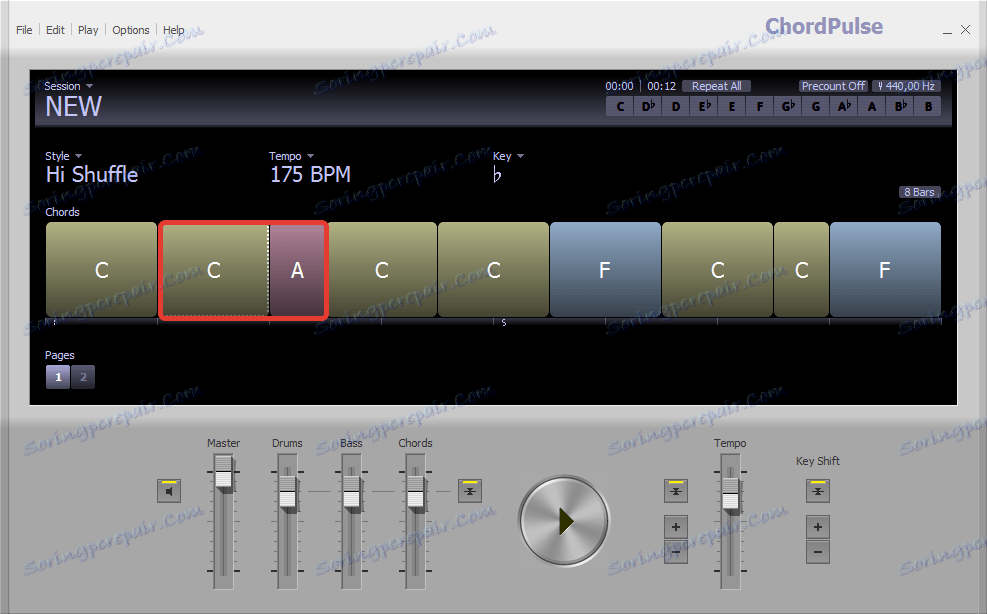Select the A key button in key row
Viewport: 987px width, 614px height.
tap(872, 106)
